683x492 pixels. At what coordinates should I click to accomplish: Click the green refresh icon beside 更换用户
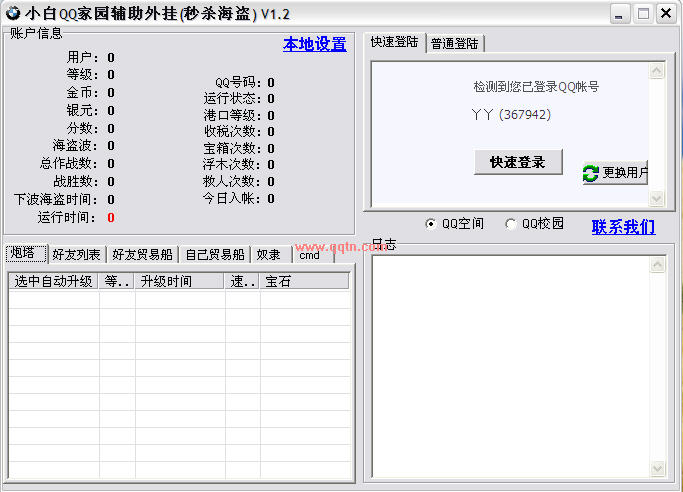point(591,173)
